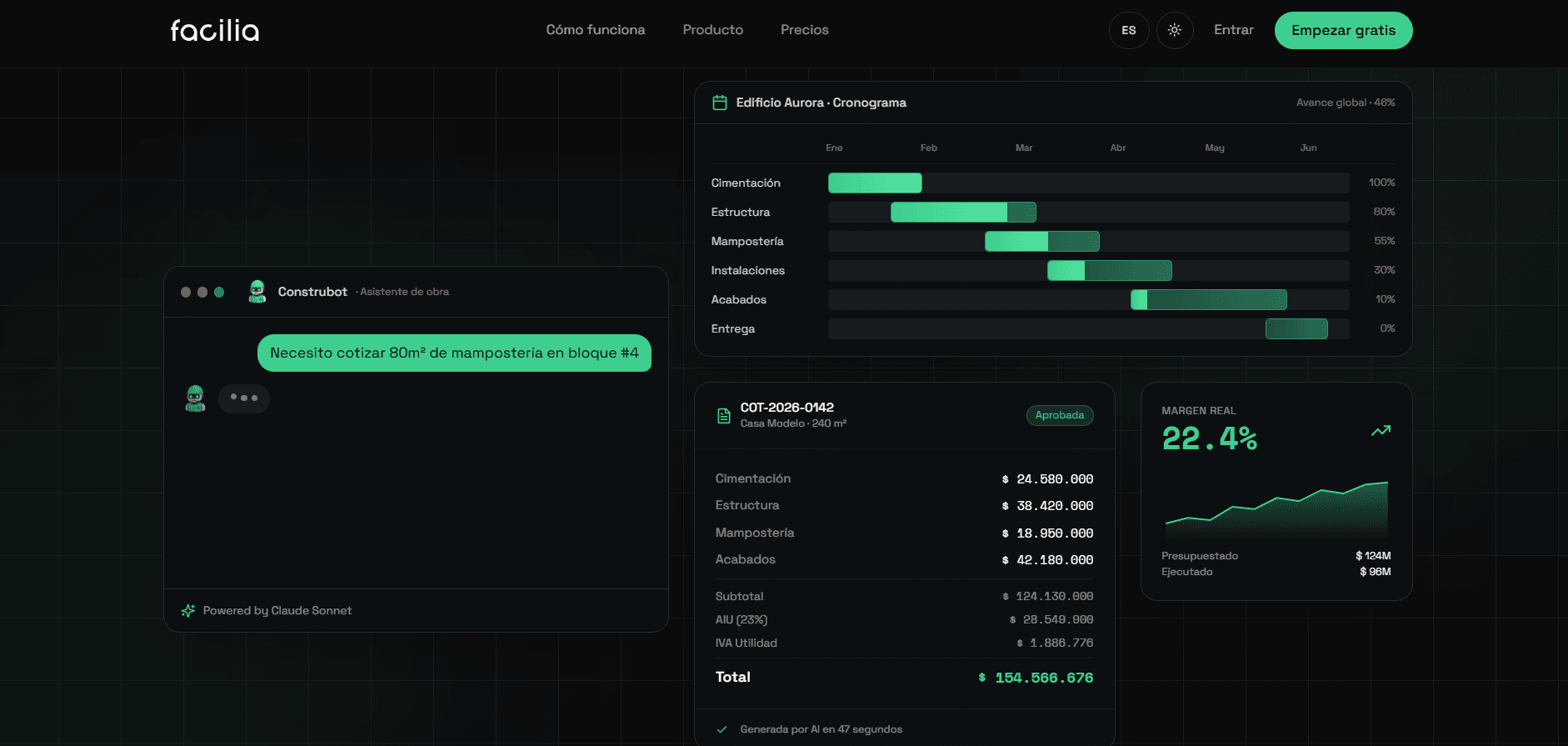1568x746 pixels.
Task: Click the Subtotal value 124.130.000
Action: coord(1047,597)
